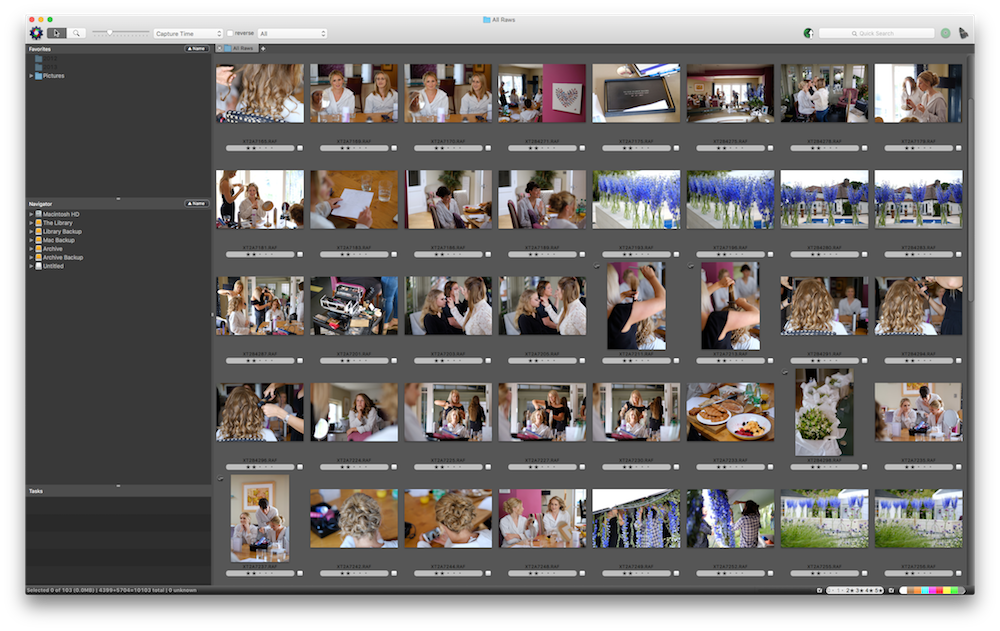Select the cyan color class swatch
This screenshot has width=1000, height=631.
tap(925, 591)
